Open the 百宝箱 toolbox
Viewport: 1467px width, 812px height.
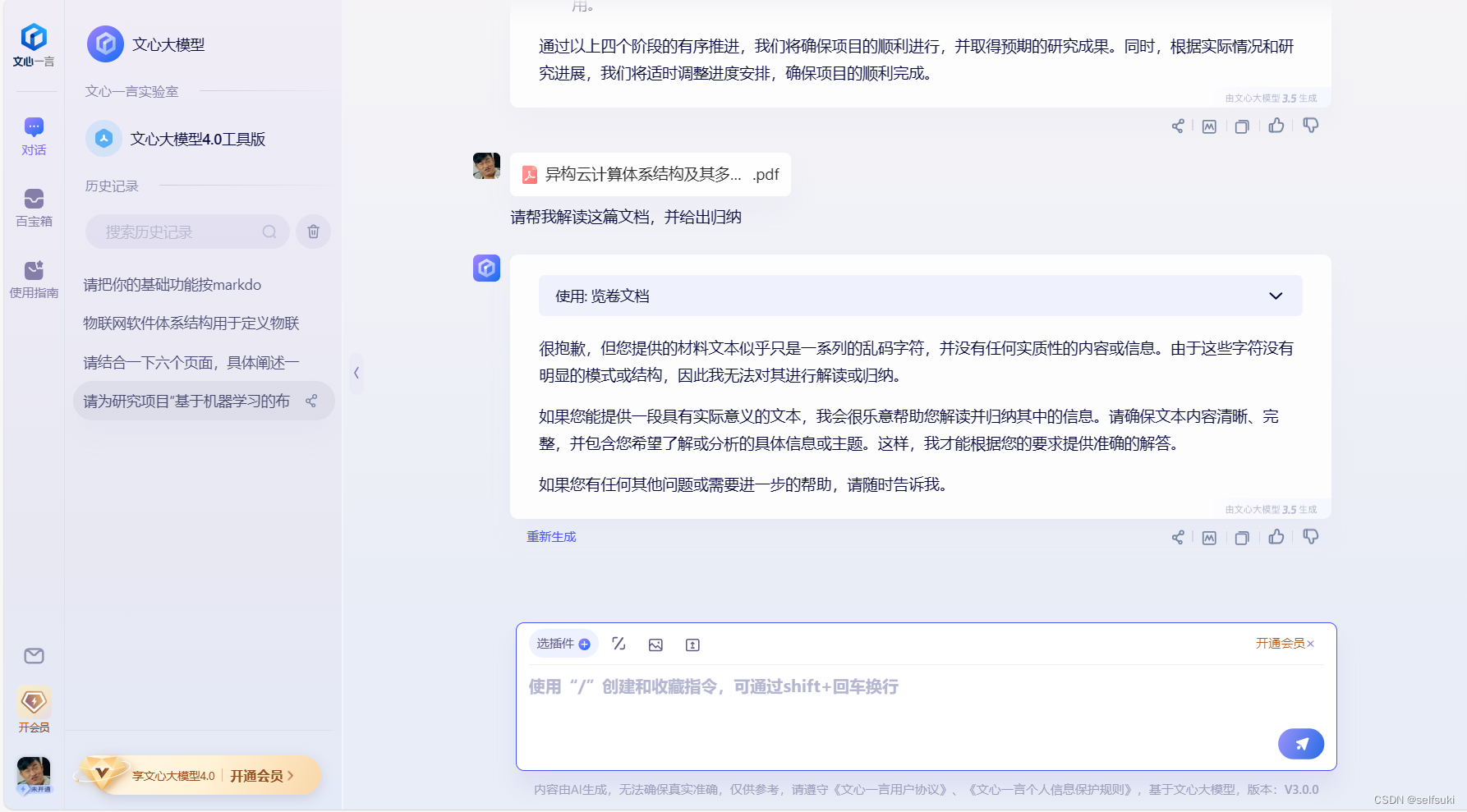pyautogui.click(x=34, y=208)
